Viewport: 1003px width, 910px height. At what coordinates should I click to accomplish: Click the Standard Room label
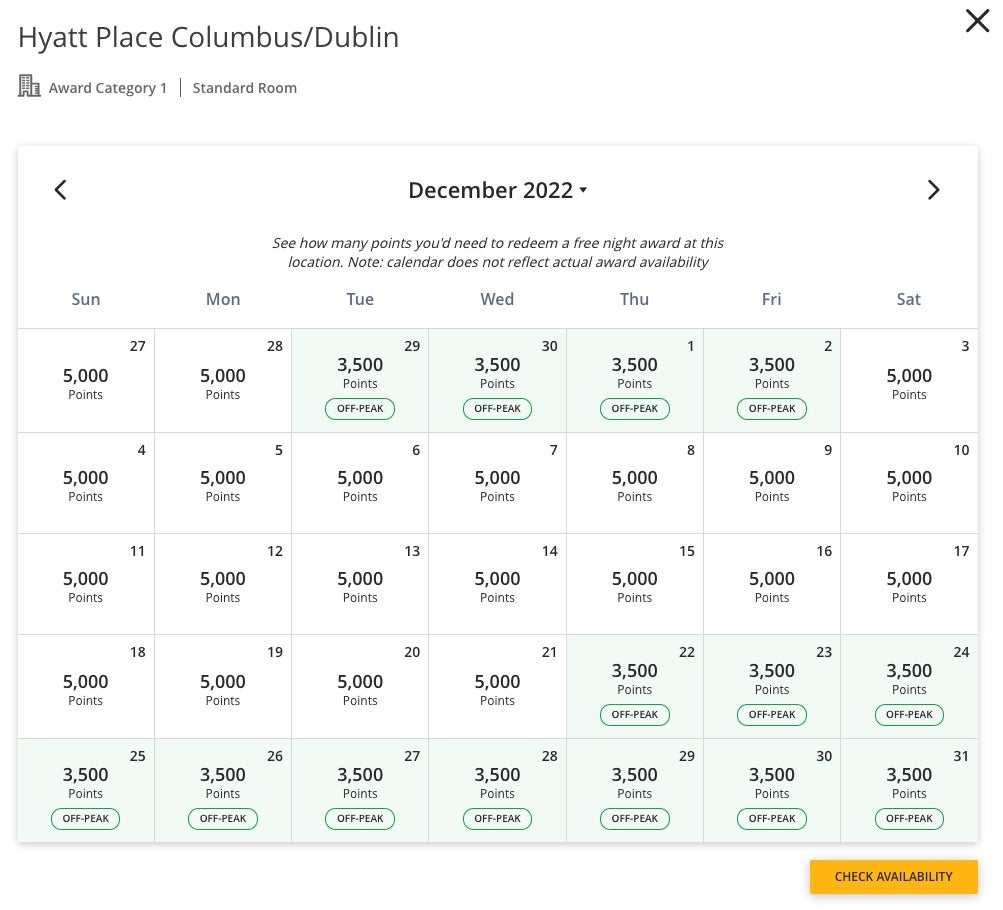245,88
